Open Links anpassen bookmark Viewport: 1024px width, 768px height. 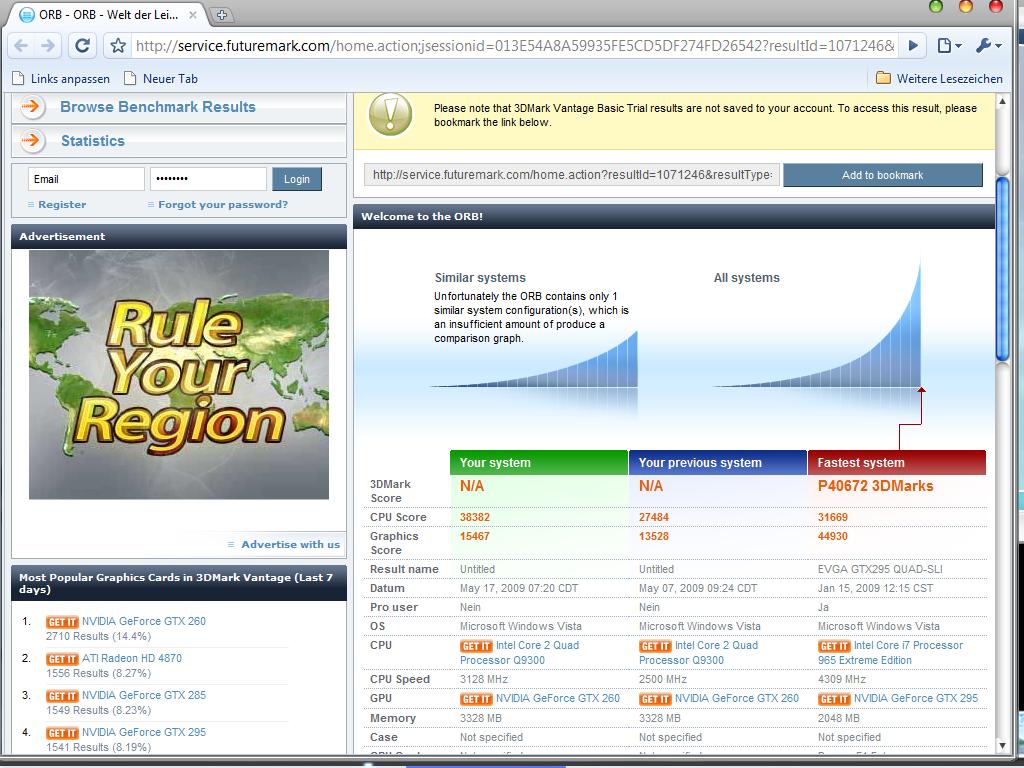[x=61, y=78]
